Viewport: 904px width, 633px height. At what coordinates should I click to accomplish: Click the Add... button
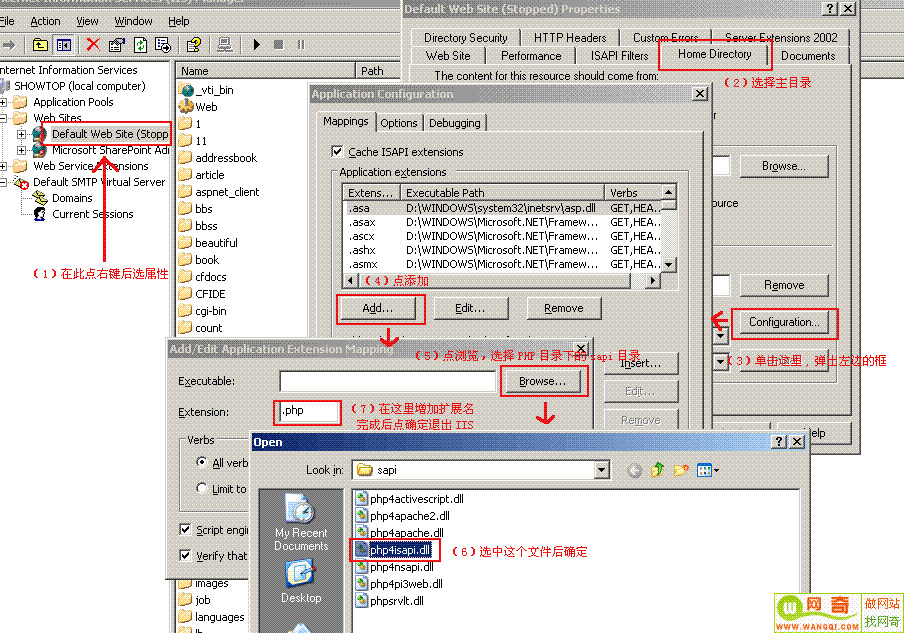point(378,308)
